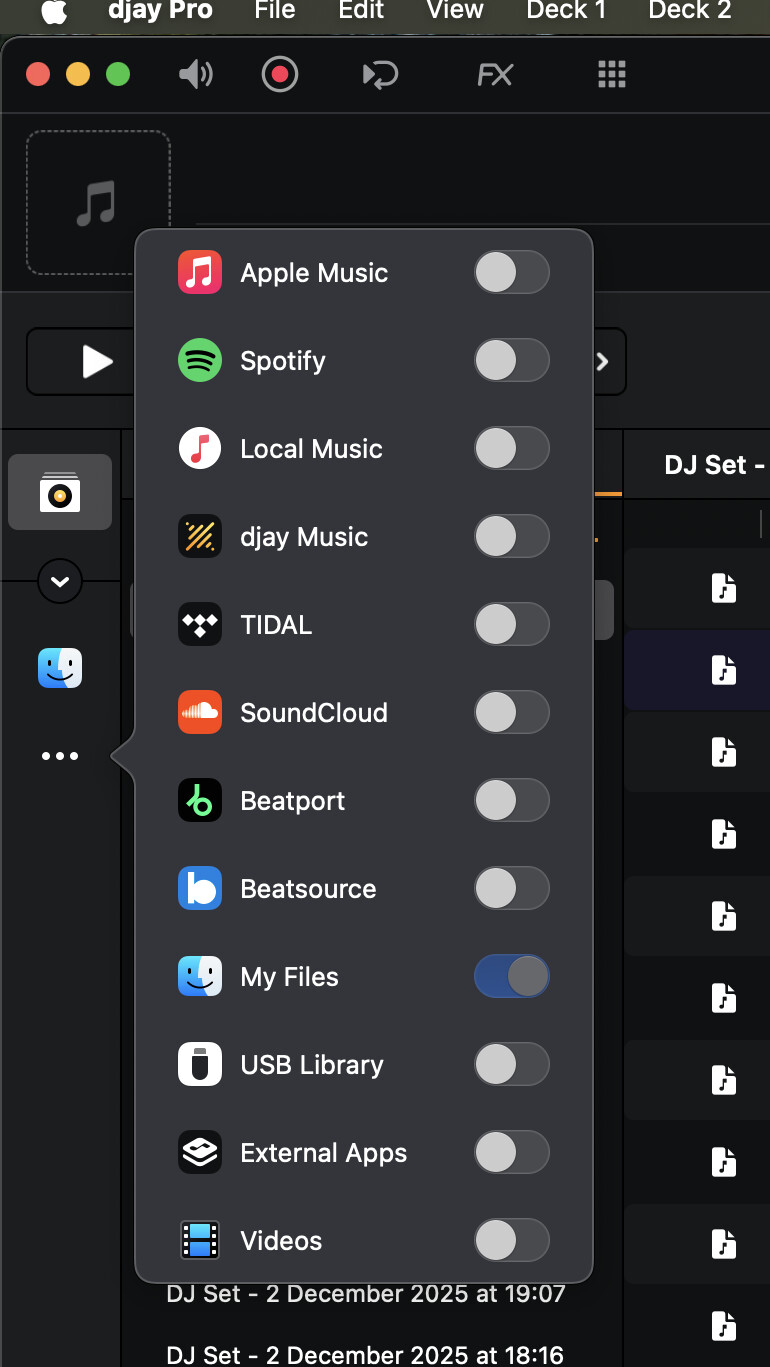Click the right chevron arrow beside play
The image size is (770, 1367).
(x=603, y=362)
